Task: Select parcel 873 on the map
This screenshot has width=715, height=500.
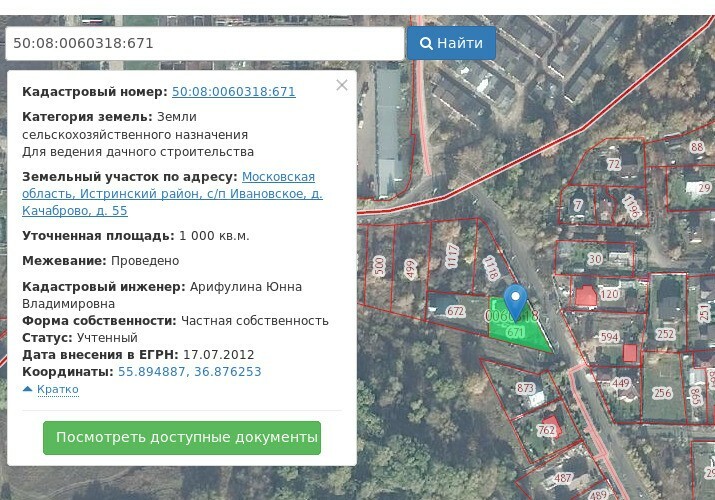Action: (x=525, y=388)
